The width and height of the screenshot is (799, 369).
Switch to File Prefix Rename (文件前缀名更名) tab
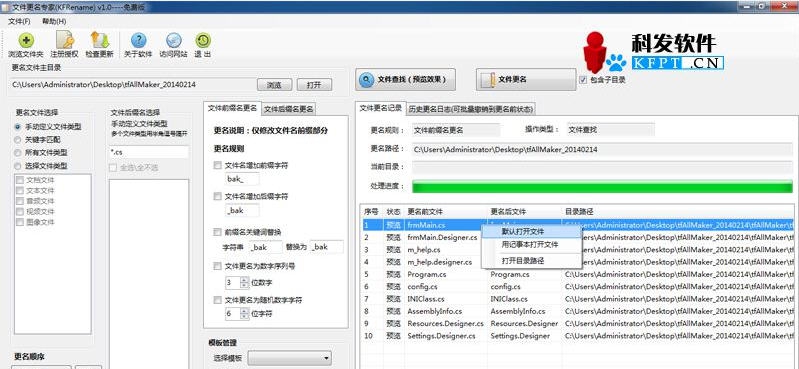tap(232, 108)
